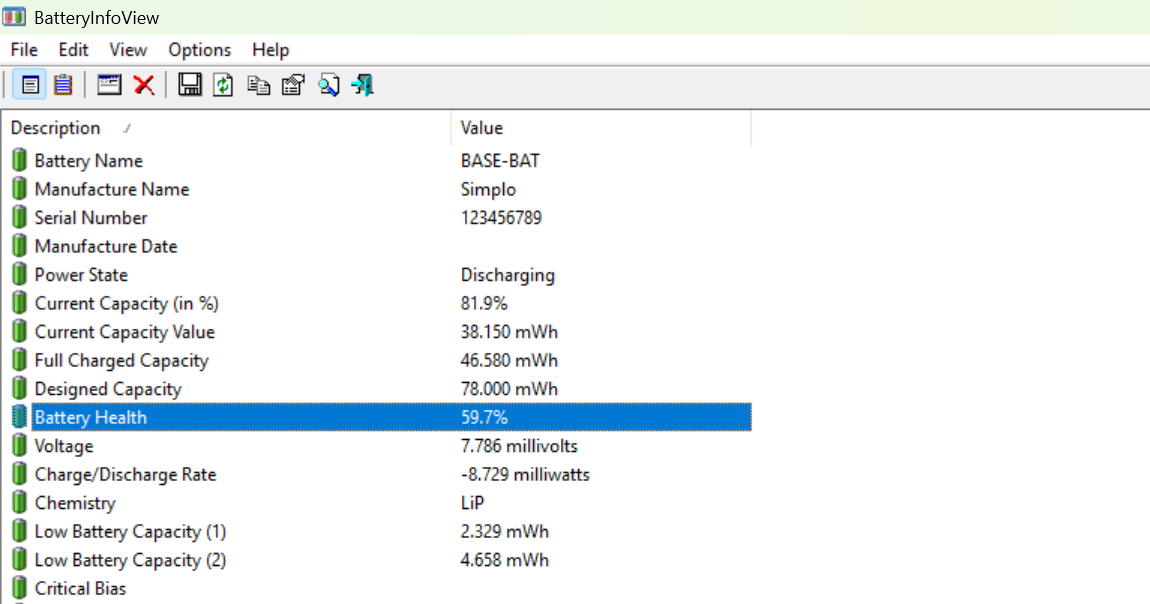This screenshot has width=1150, height=604.
Task: Click the 78.000 mWh value
Action: tap(510, 389)
